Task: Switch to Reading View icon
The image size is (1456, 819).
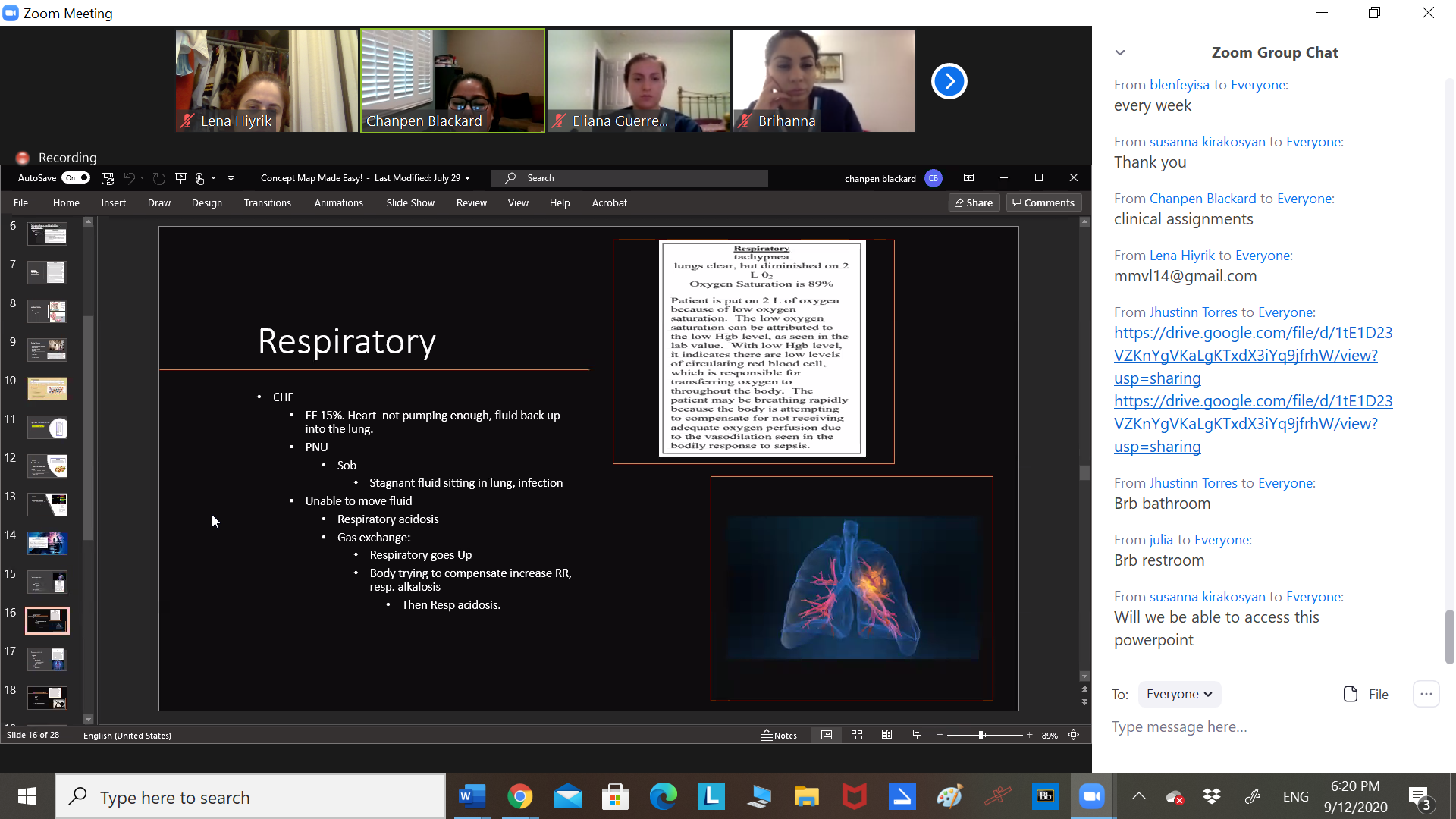Action: 886,735
